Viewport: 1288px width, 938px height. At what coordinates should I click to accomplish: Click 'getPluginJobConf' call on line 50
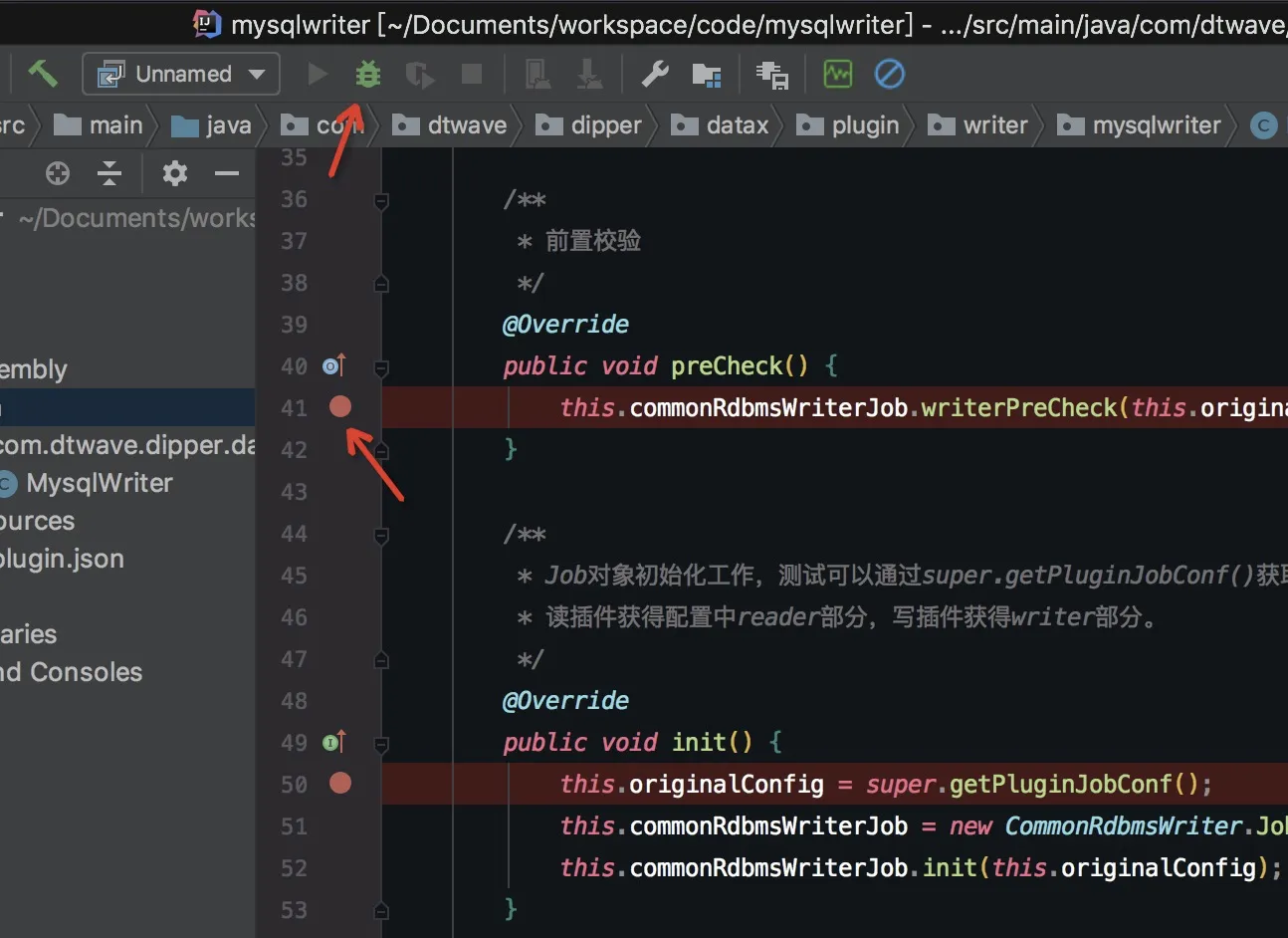coord(1061,785)
